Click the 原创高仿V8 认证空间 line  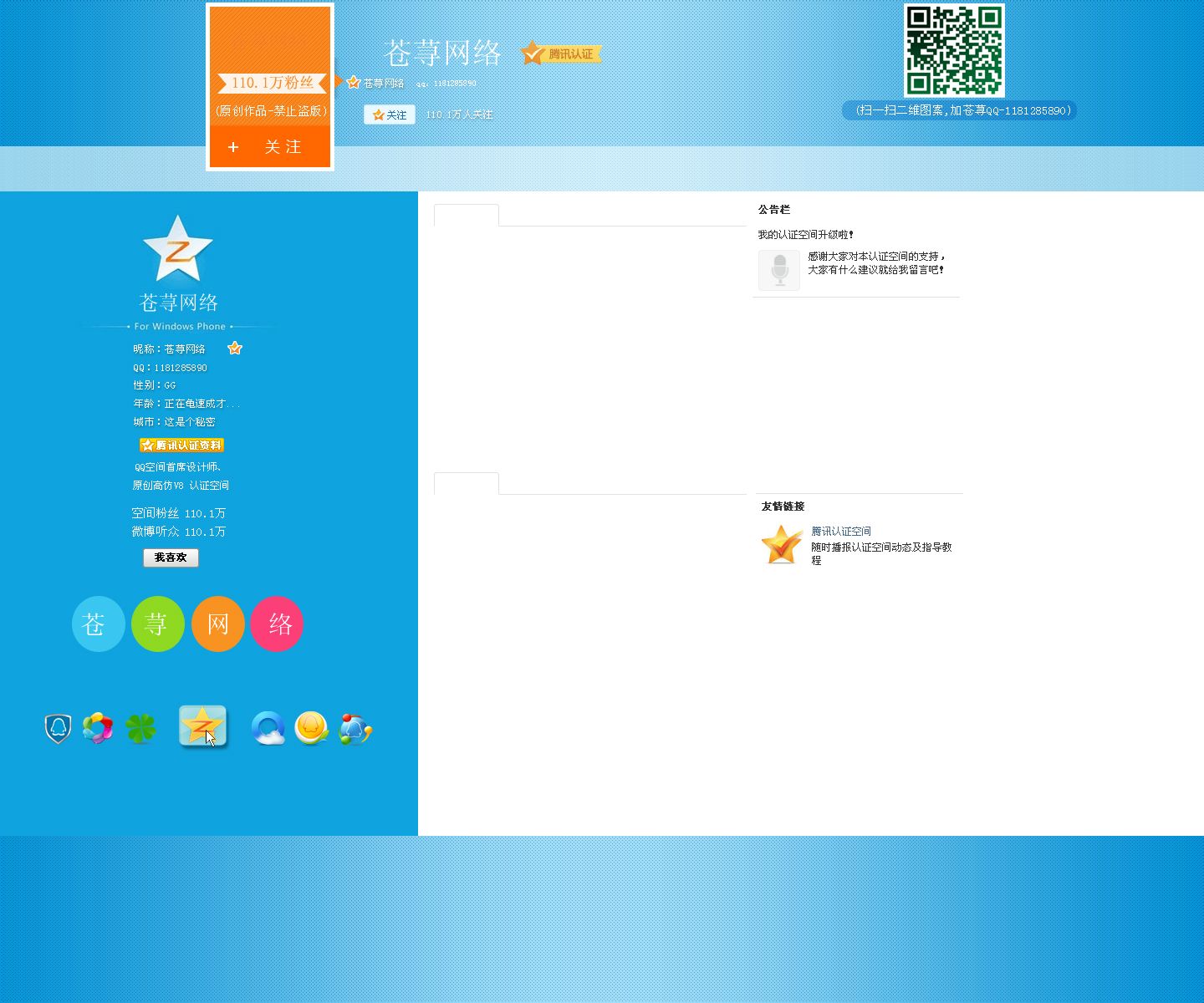pos(181,486)
